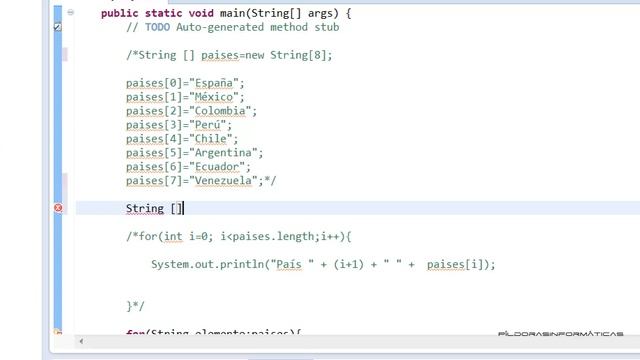Image resolution: width=640 pixels, height=360 pixels.
Task: Click the text paises[4]="Chile";
Action: tap(182, 139)
